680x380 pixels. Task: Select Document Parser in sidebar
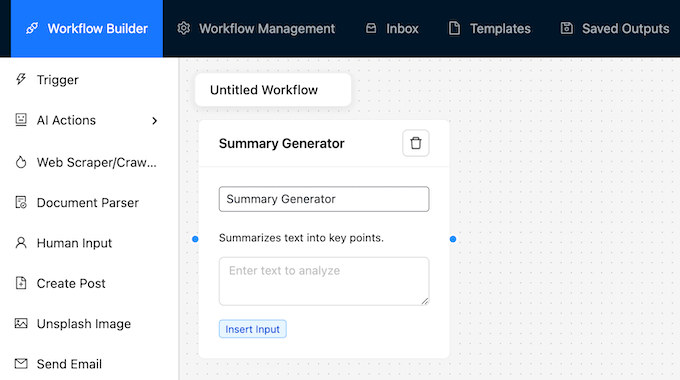coord(88,203)
